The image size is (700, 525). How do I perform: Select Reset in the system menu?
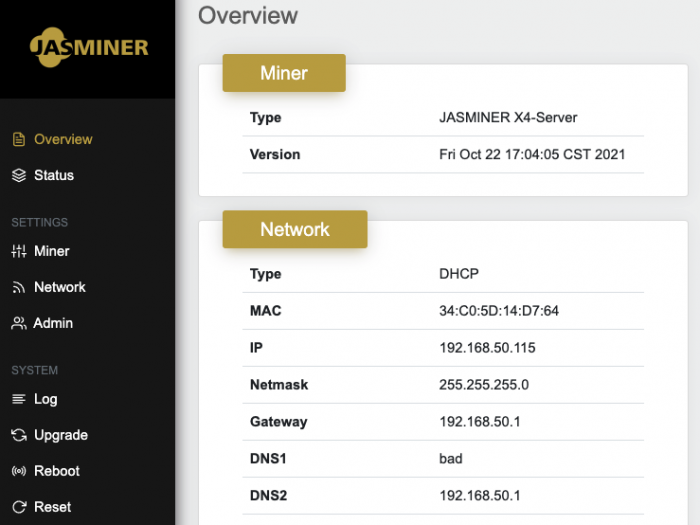(53, 507)
